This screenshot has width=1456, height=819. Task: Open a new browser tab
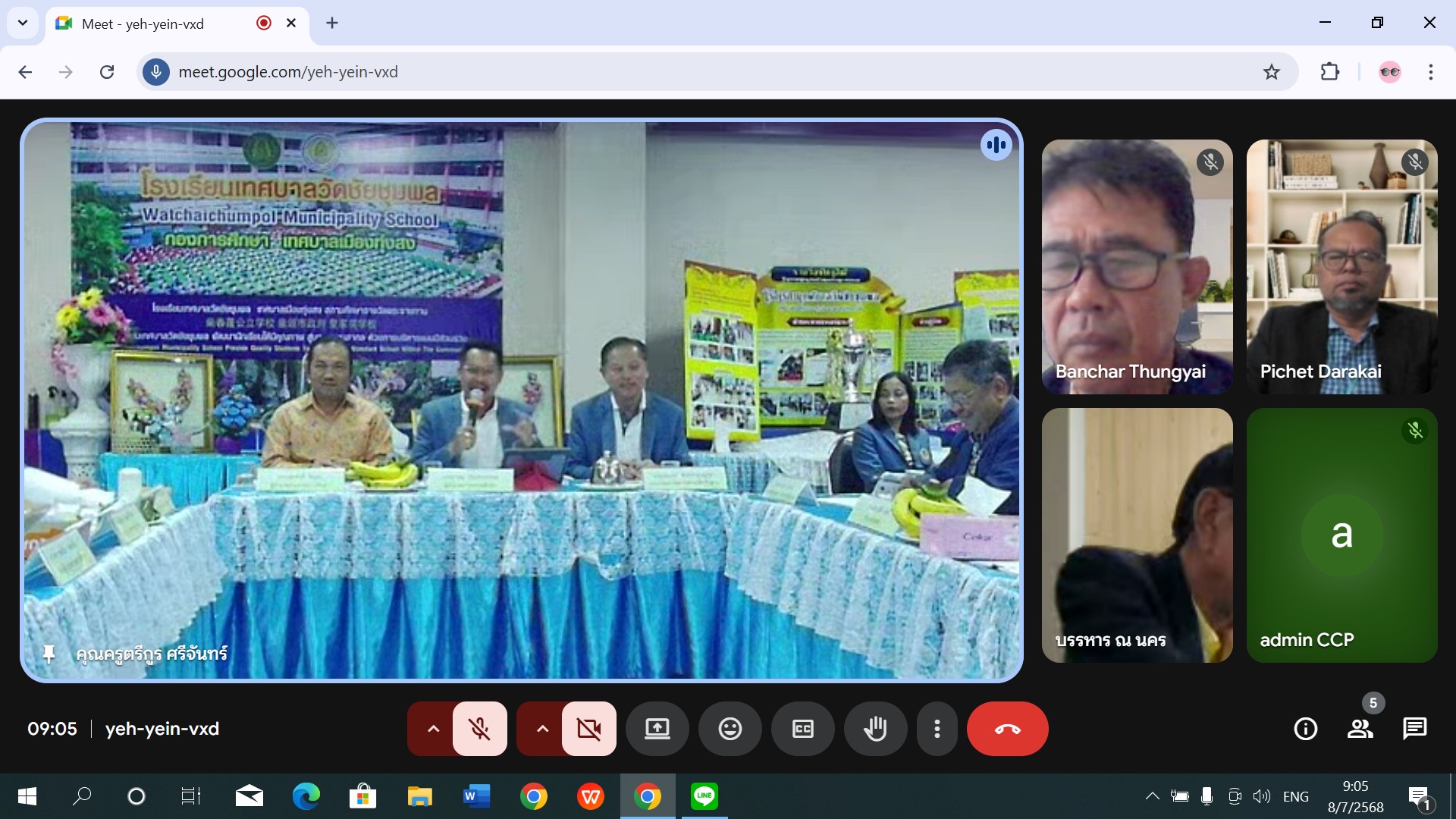coord(332,23)
